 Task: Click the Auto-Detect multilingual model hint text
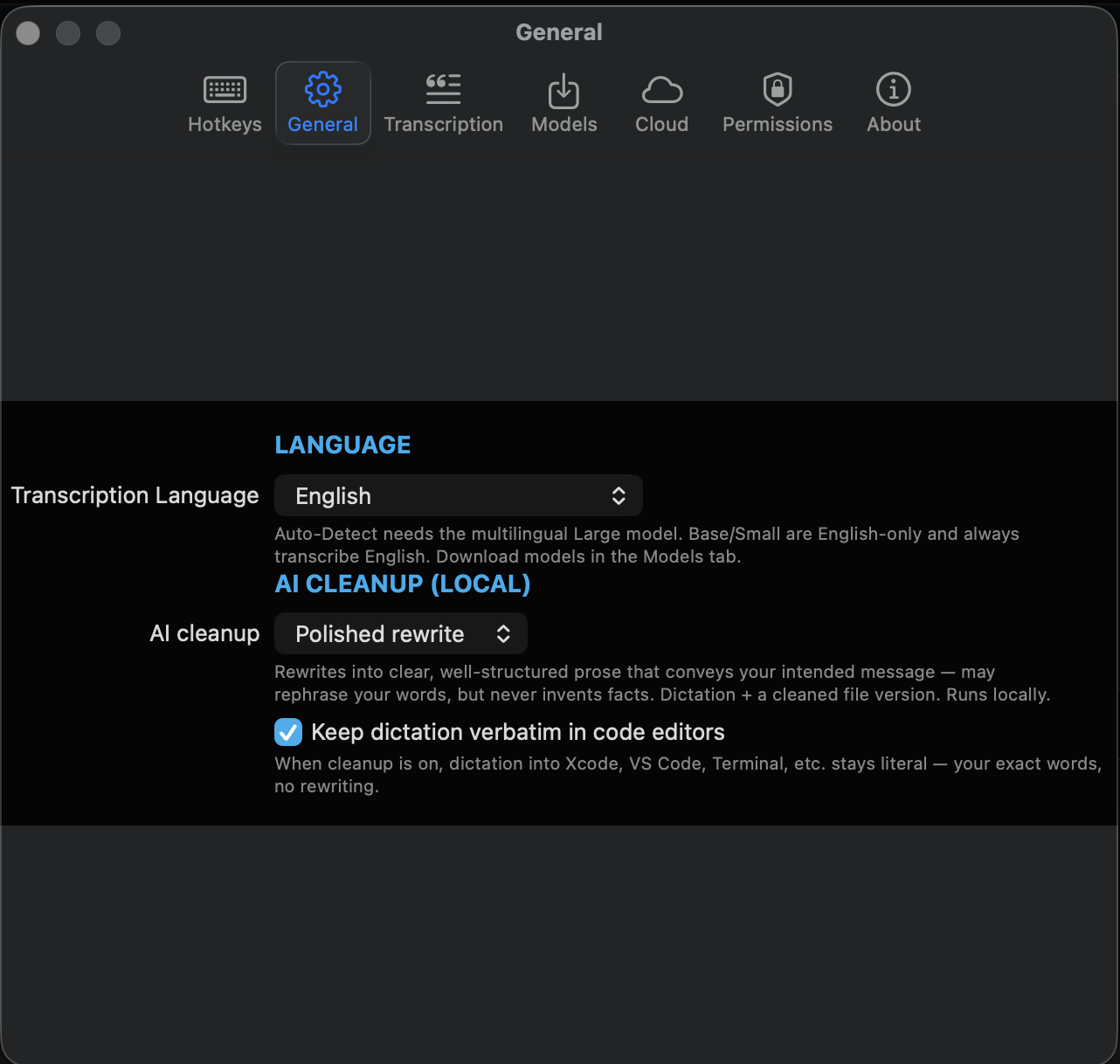[646, 545]
